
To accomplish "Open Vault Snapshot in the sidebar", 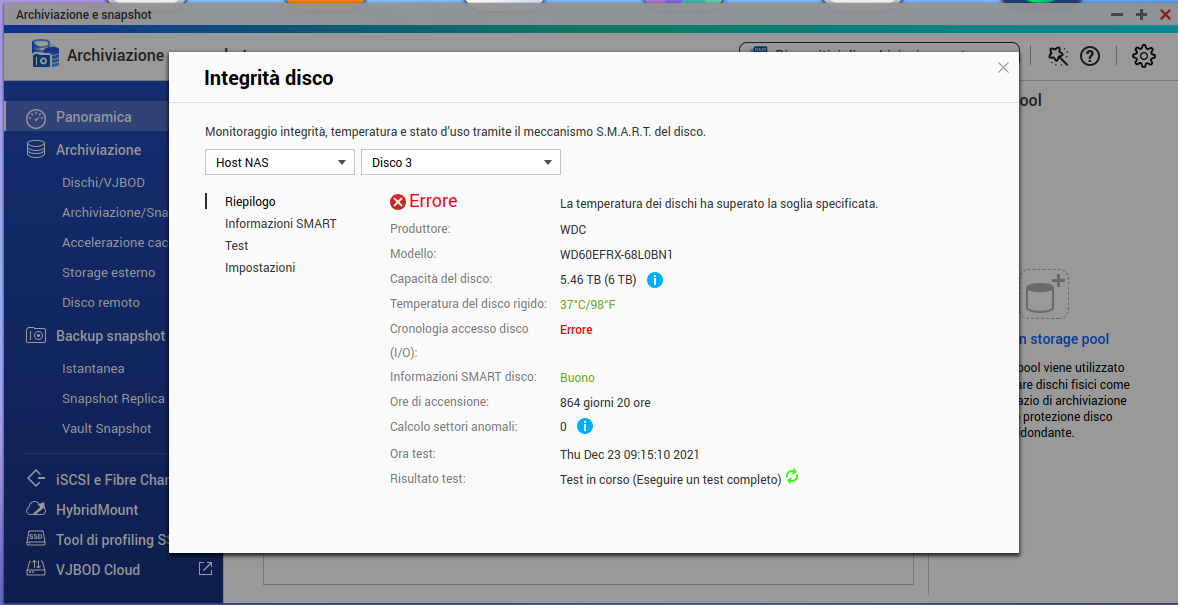I will [x=107, y=429].
